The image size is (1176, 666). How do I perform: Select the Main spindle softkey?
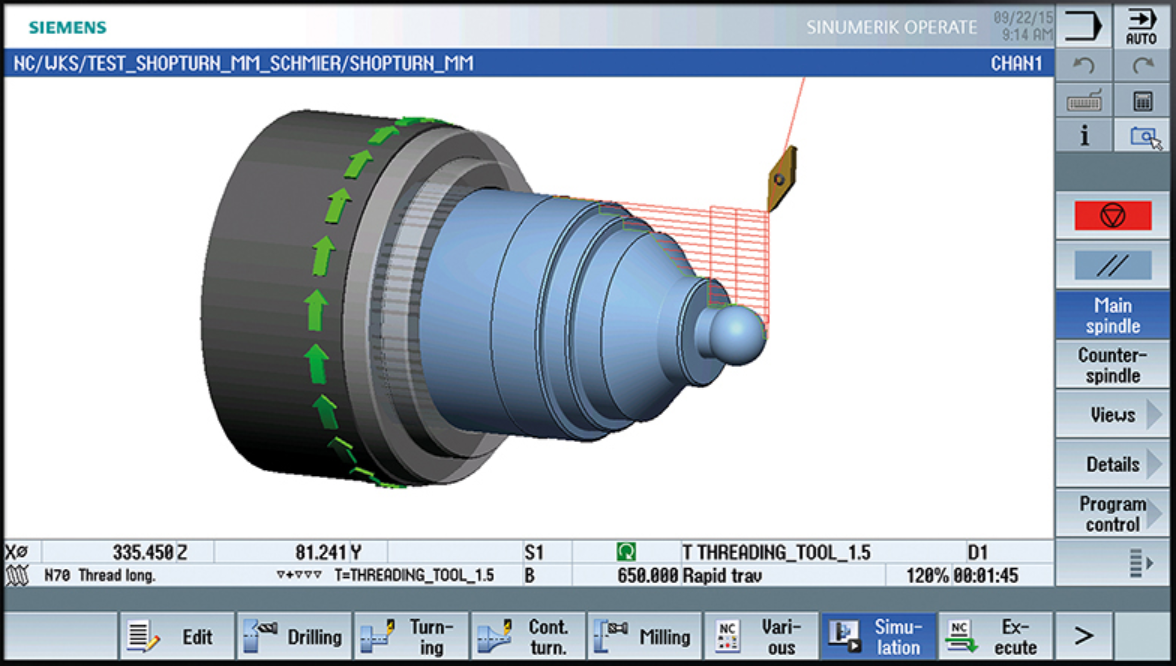click(1112, 315)
